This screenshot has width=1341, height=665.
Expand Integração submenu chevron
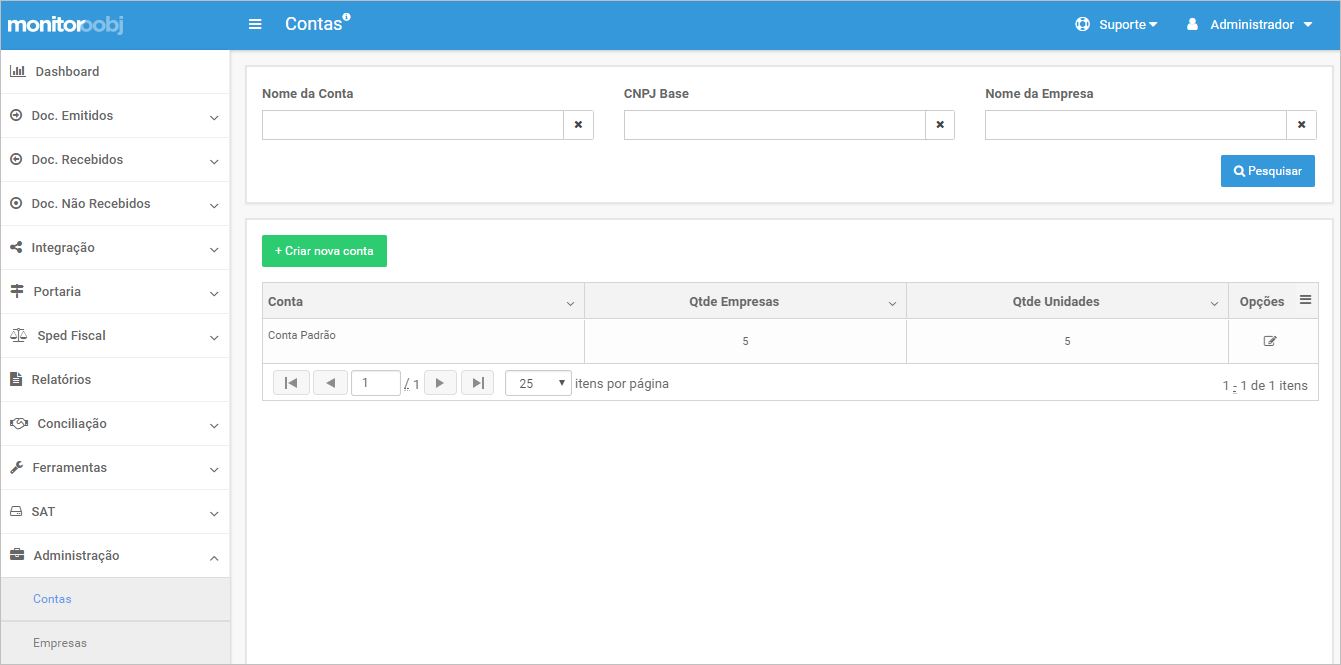pyautogui.click(x=214, y=250)
